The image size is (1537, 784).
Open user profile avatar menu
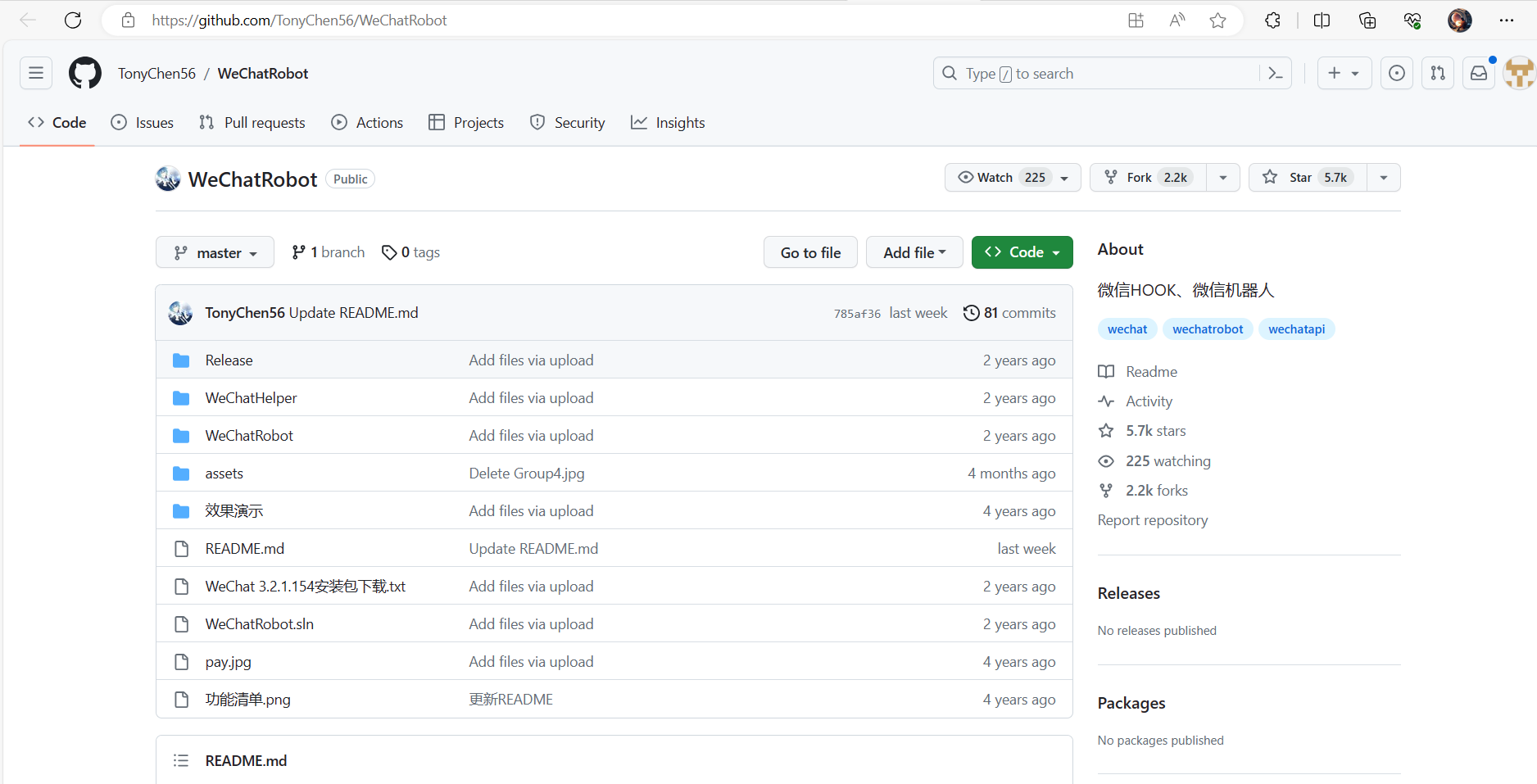tap(1520, 73)
